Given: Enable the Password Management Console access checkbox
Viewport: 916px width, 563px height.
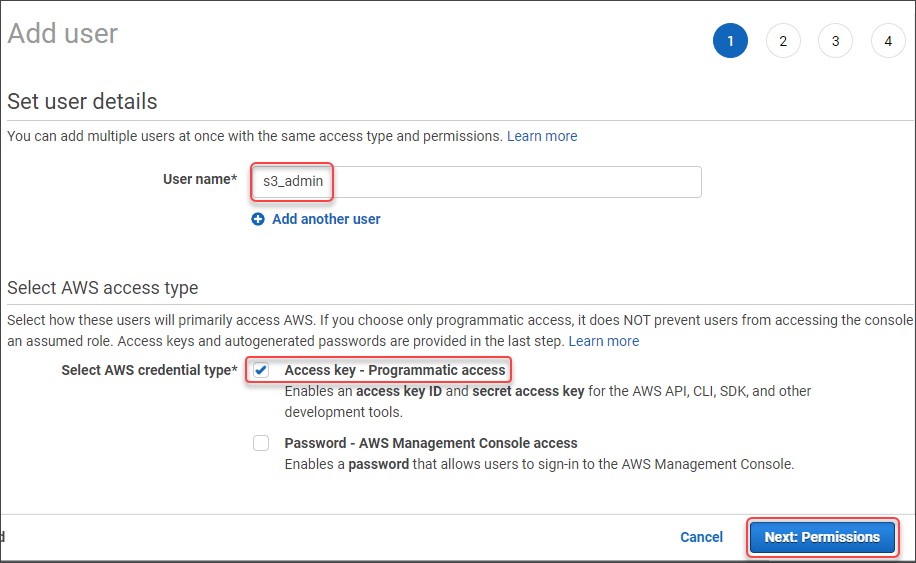Looking at the screenshot, I should [261, 443].
